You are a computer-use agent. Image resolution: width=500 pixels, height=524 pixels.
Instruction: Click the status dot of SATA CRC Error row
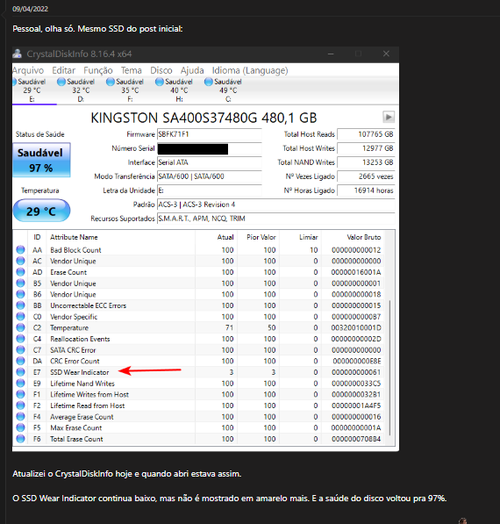20,350
